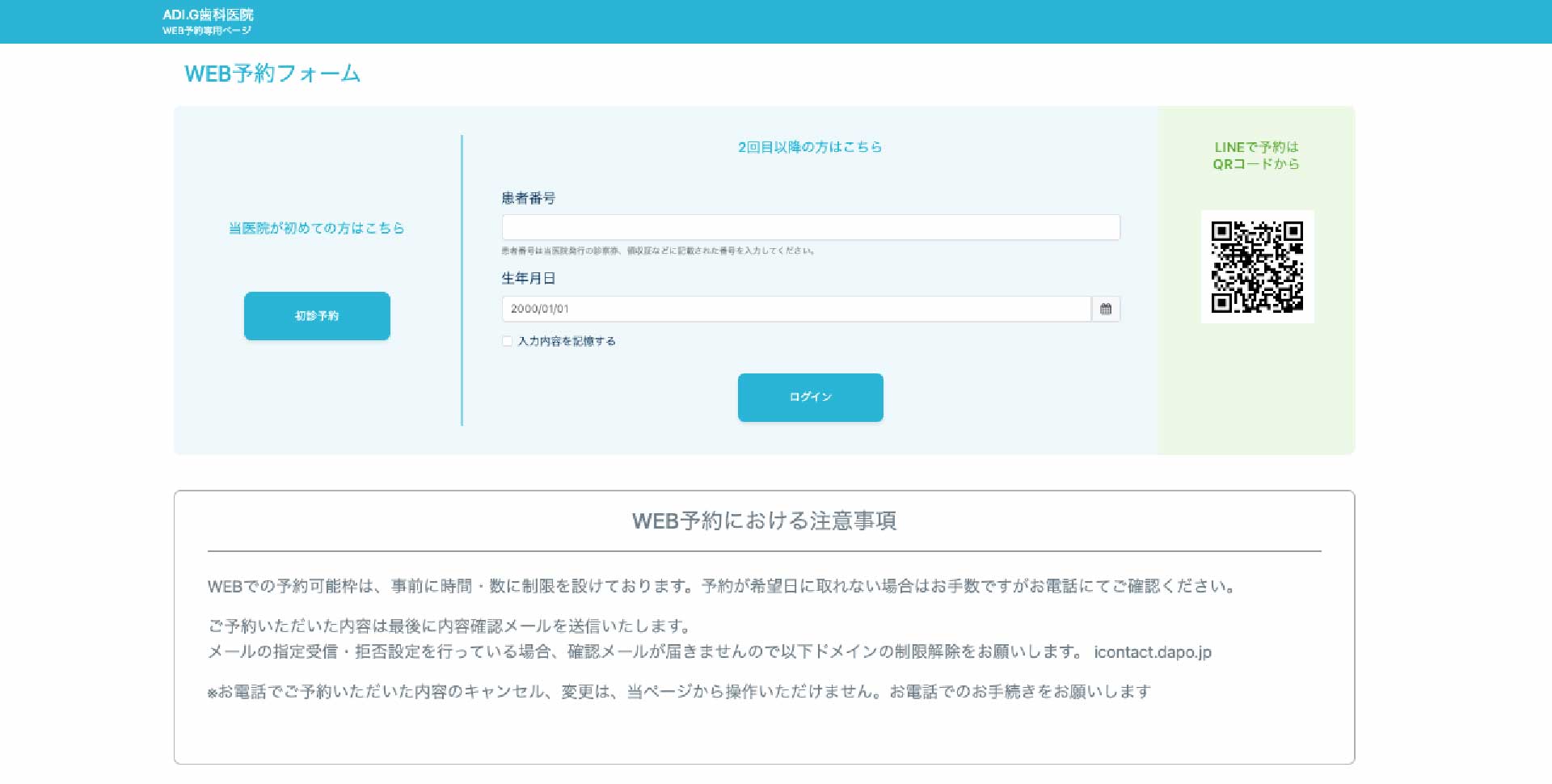Open the calendar picker for 生年月日

pos(1105,309)
